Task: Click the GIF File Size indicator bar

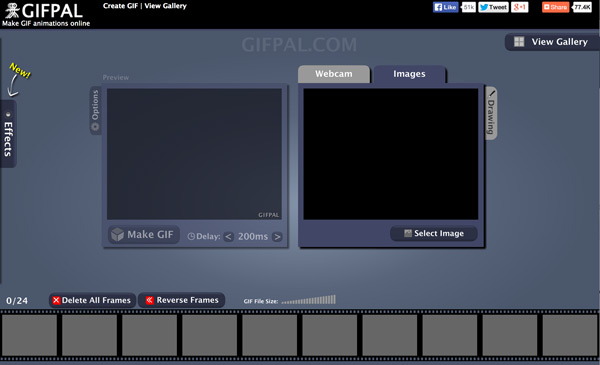Action: [x=308, y=300]
